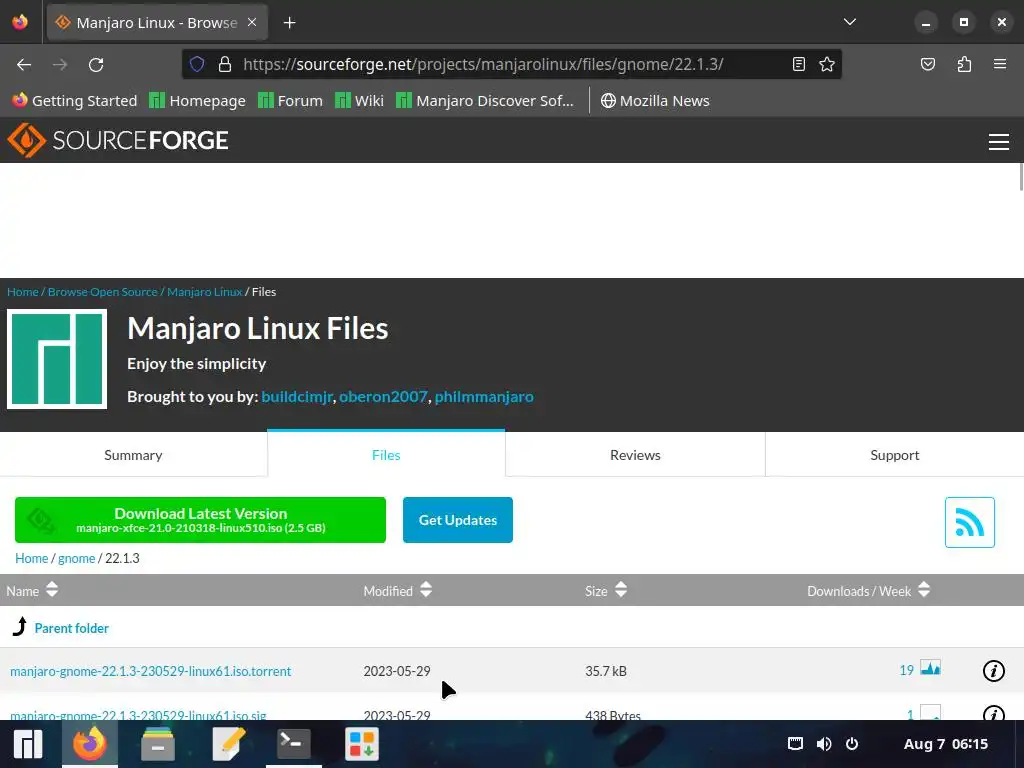
Task: Click Home in file path breadcrumb
Action: pos(31,558)
